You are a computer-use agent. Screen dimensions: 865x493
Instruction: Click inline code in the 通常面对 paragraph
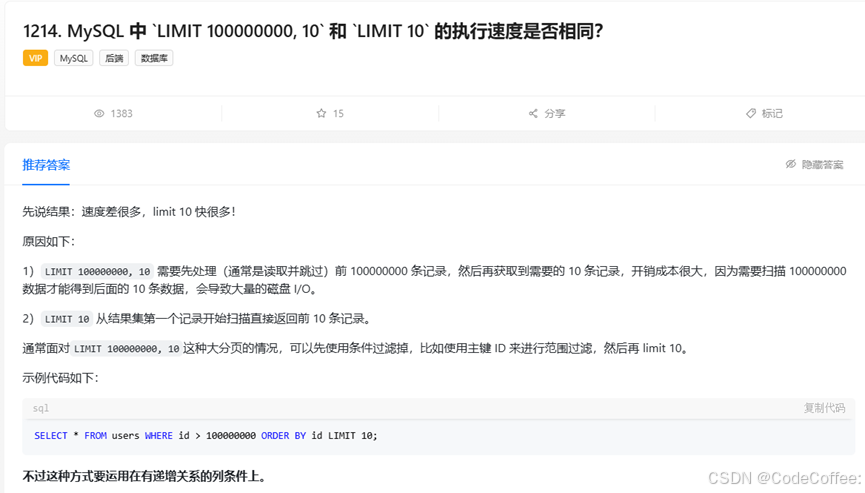pos(126,349)
